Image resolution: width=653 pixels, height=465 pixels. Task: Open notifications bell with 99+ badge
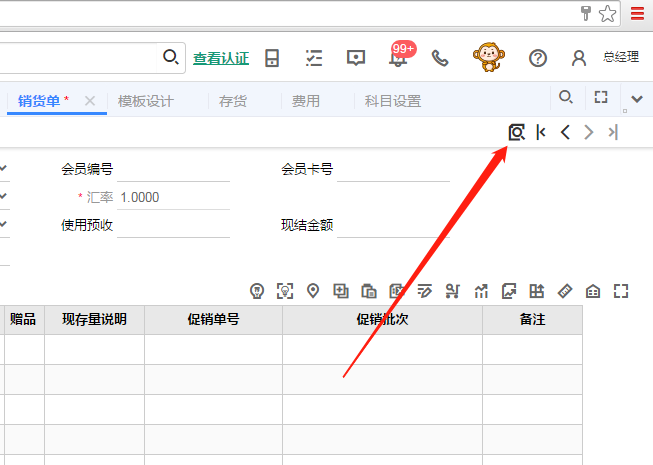399,56
